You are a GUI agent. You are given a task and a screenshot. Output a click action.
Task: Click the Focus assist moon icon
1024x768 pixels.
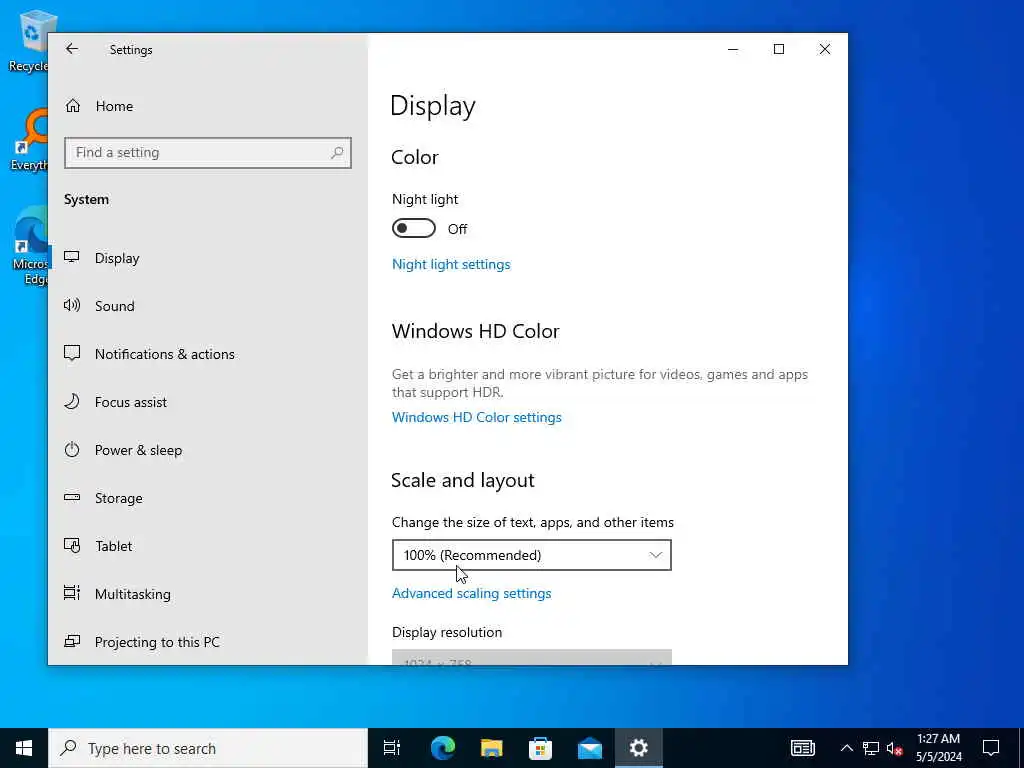tap(72, 402)
